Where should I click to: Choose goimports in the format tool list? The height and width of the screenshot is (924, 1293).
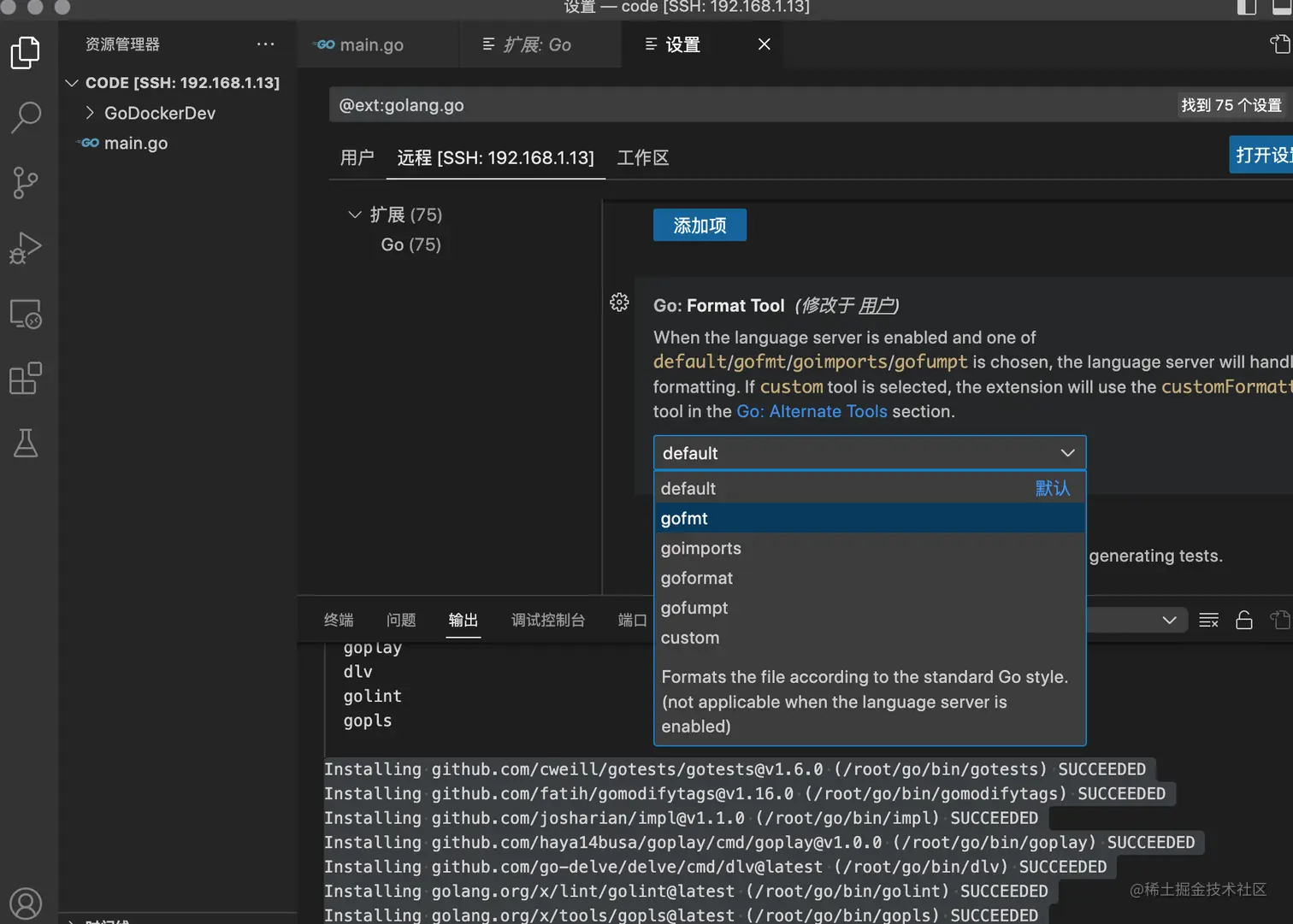pos(870,548)
